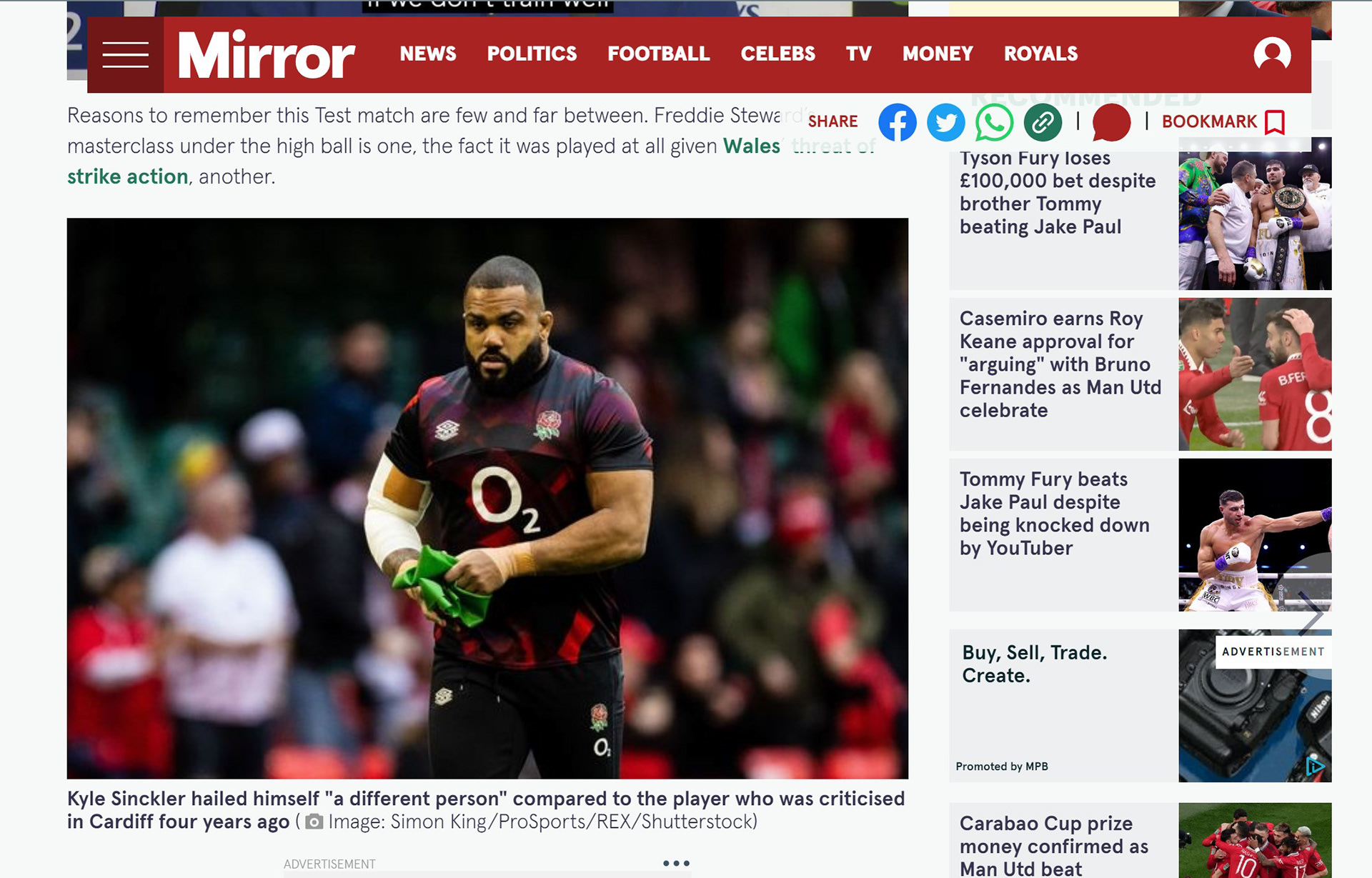The height and width of the screenshot is (878, 1372).
Task: Open the POLITICS section
Action: pyautogui.click(x=532, y=54)
